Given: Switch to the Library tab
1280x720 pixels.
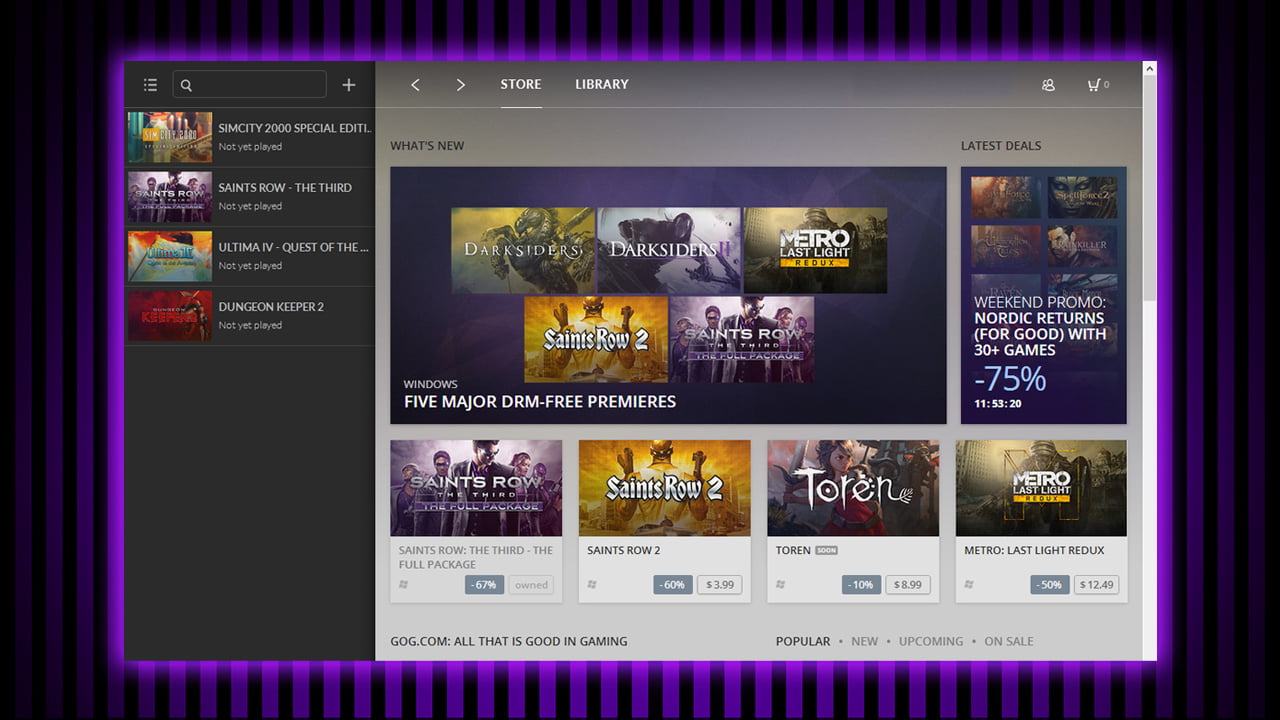Looking at the screenshot, I should (601, 84).
